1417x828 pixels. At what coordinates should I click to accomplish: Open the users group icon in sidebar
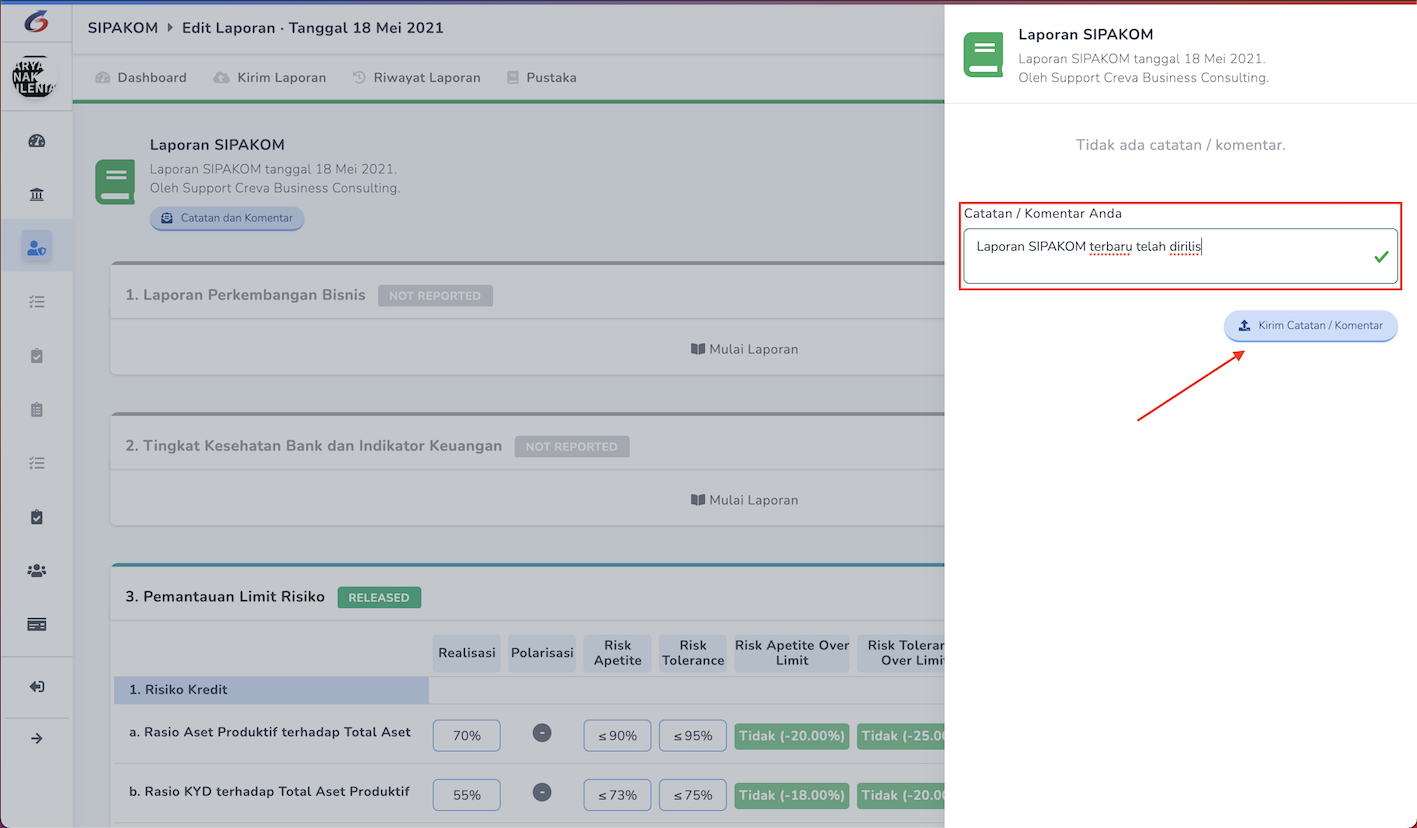tap(37, 571)
